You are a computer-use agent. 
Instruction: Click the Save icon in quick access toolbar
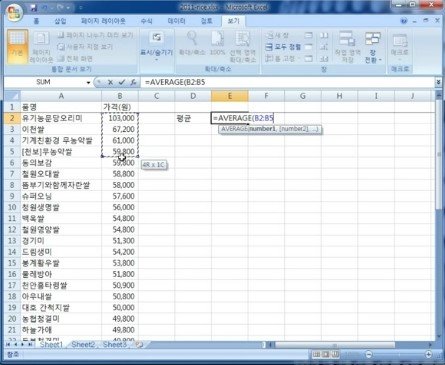34,7
